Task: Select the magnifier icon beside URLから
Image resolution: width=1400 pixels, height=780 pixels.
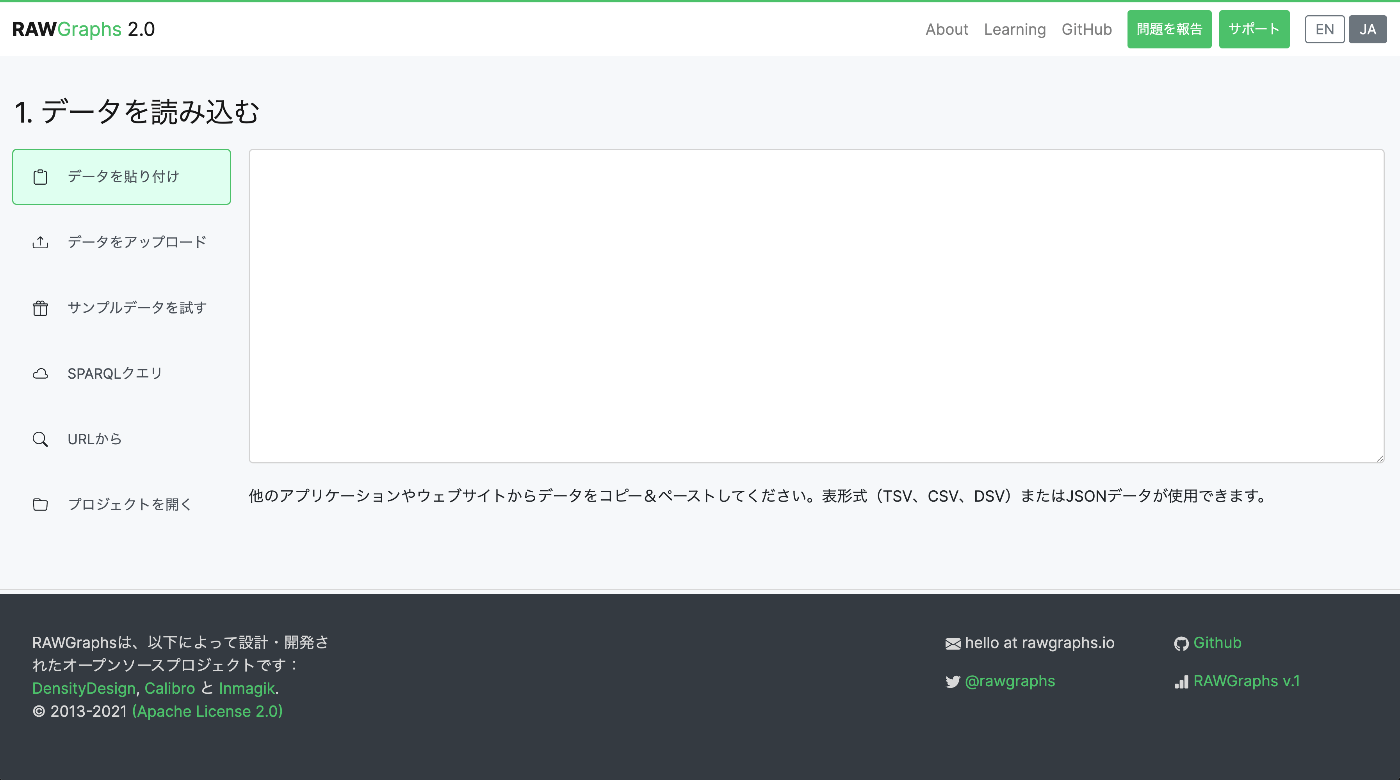Action: click(x=40, y=438)
